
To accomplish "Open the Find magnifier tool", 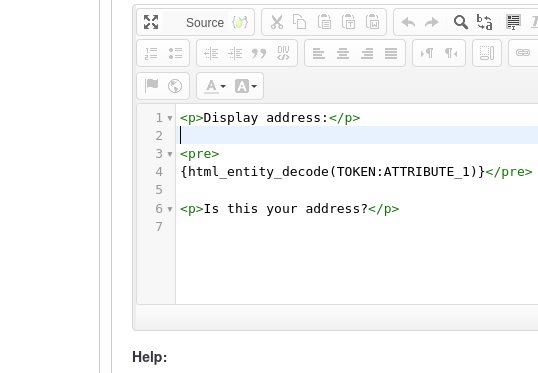I will (x=460, y=22).
